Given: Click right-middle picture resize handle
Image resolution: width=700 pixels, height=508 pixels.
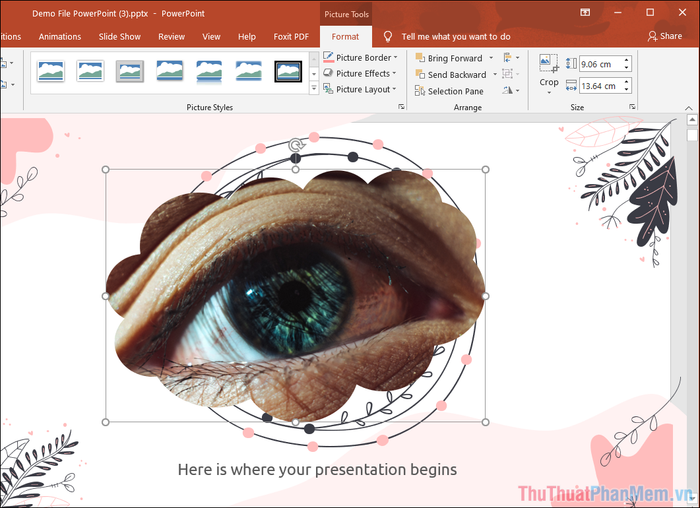Looking at the screenshot, I should [486, 296].
